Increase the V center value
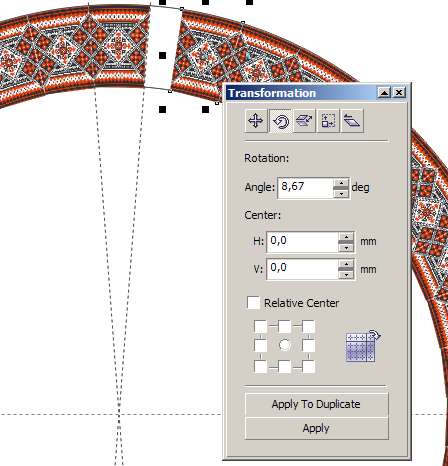448x466 pixels. (346, 264)
